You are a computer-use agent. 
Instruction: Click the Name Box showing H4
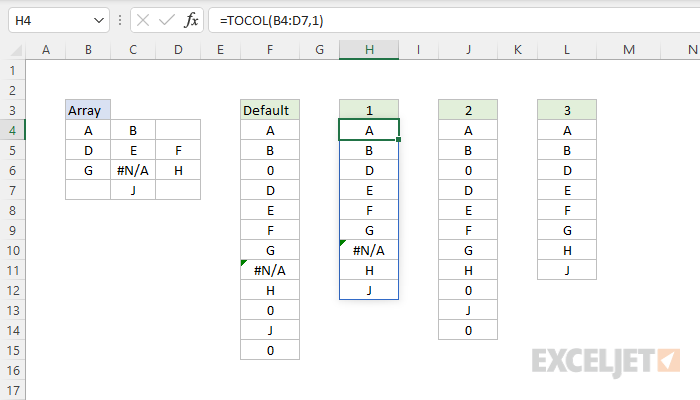[48, 19]
